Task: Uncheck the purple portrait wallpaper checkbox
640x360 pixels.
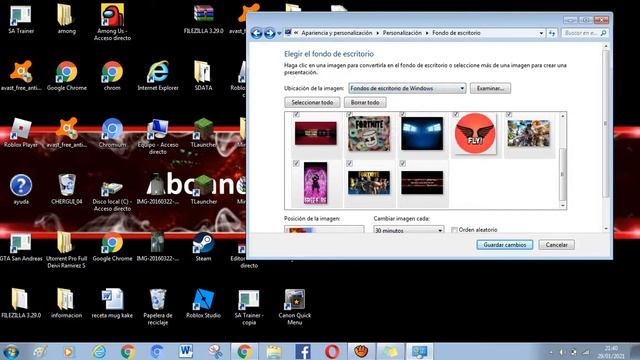Action: (296, 163)
